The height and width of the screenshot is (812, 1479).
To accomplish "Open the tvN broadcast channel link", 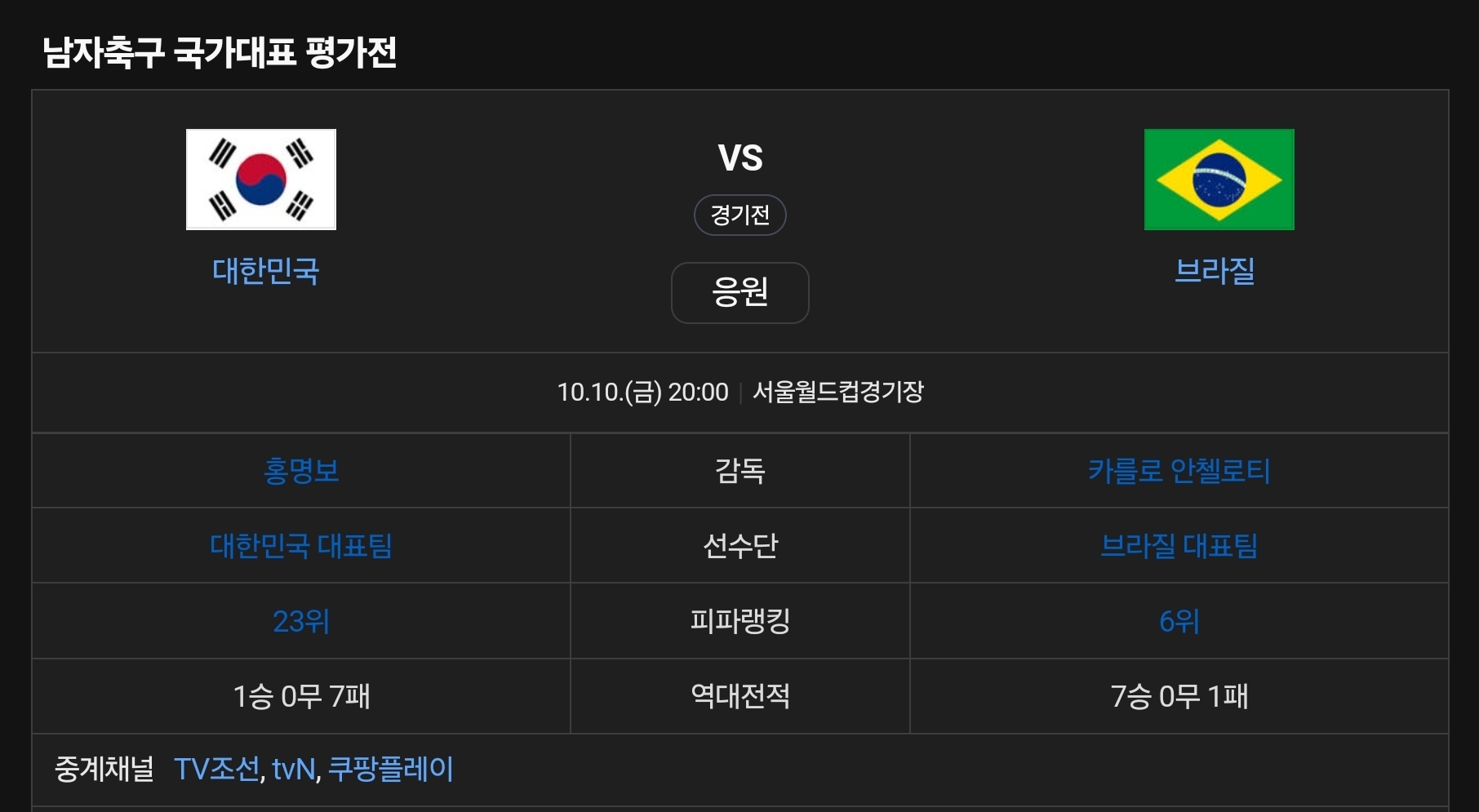I will click(x=294, y=770).
